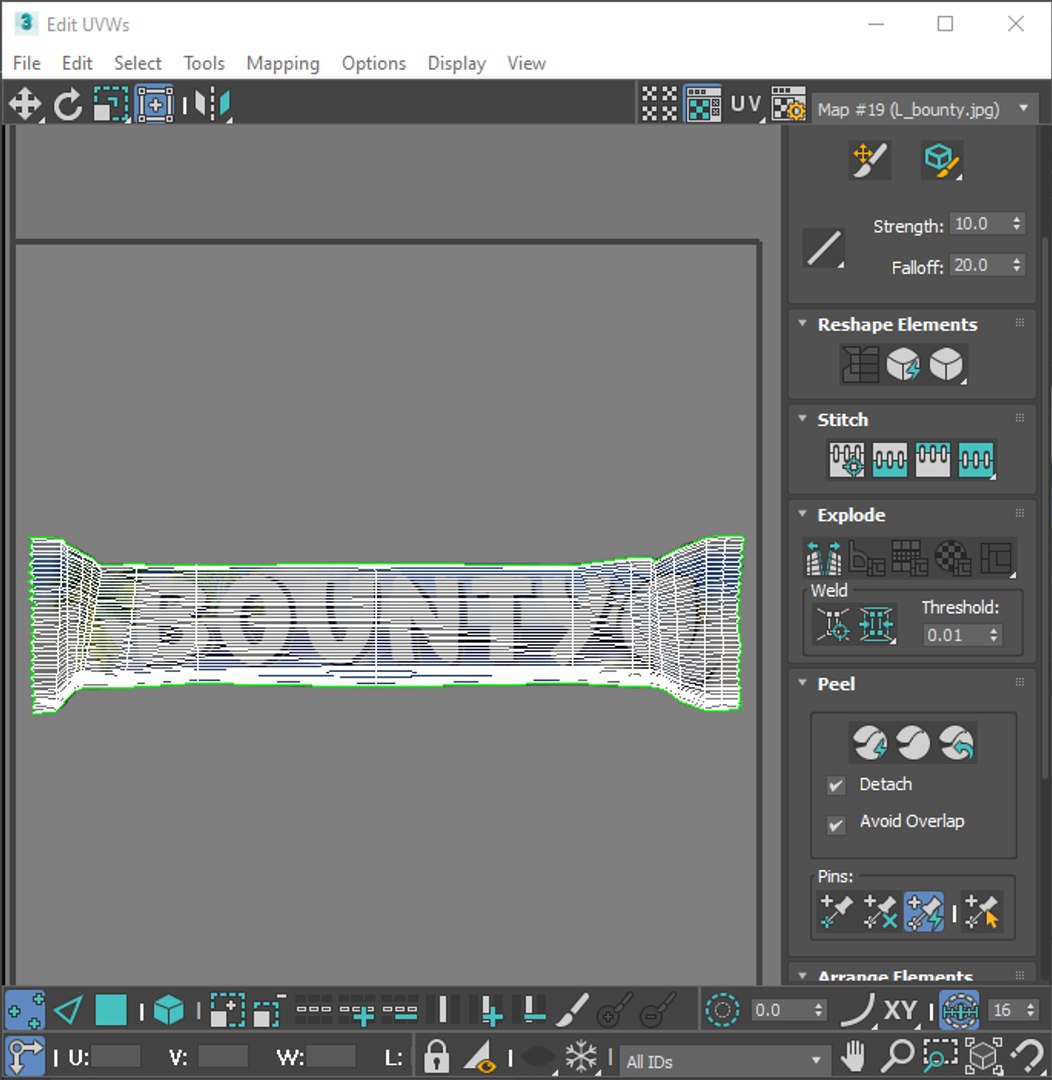Screen dimensions: 1052x1080
Task: Open the File menu
Action: 27,63
